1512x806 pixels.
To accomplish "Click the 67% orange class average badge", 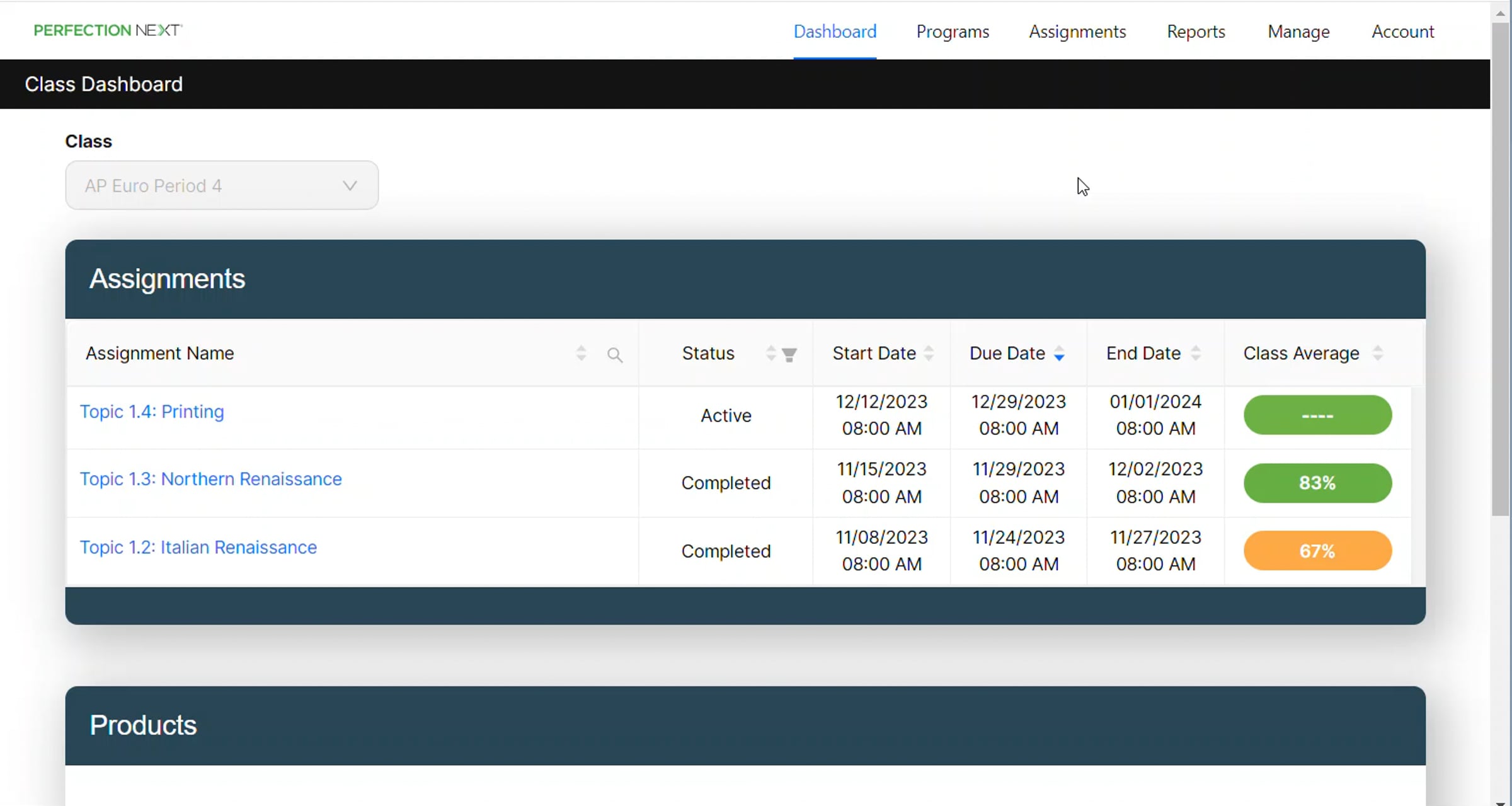I will pyautogui.click(x=1317, y=551).
